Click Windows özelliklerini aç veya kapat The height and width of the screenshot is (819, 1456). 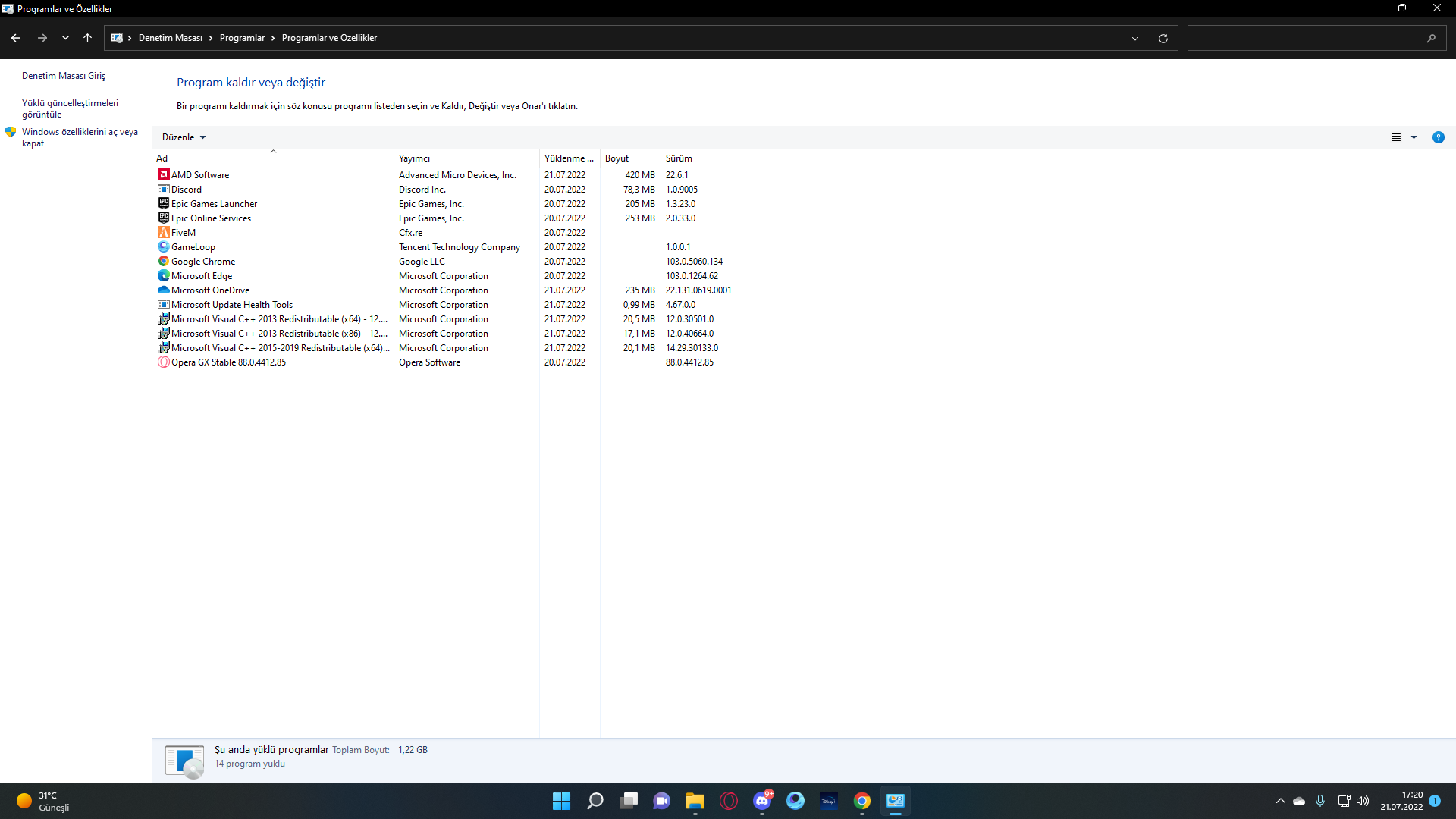tap(79, 137)
